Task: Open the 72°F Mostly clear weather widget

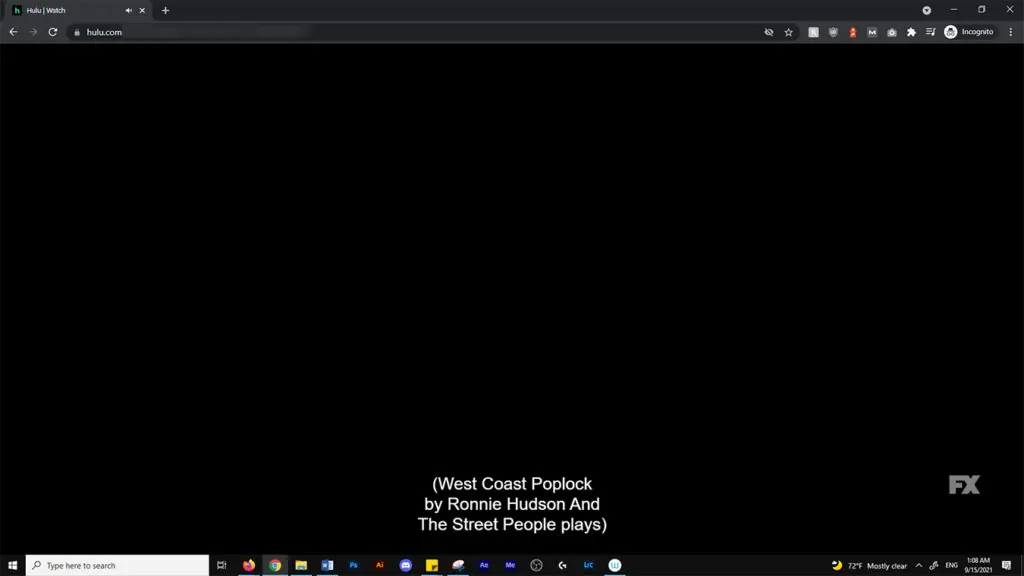Action: (x=869, y=566)
